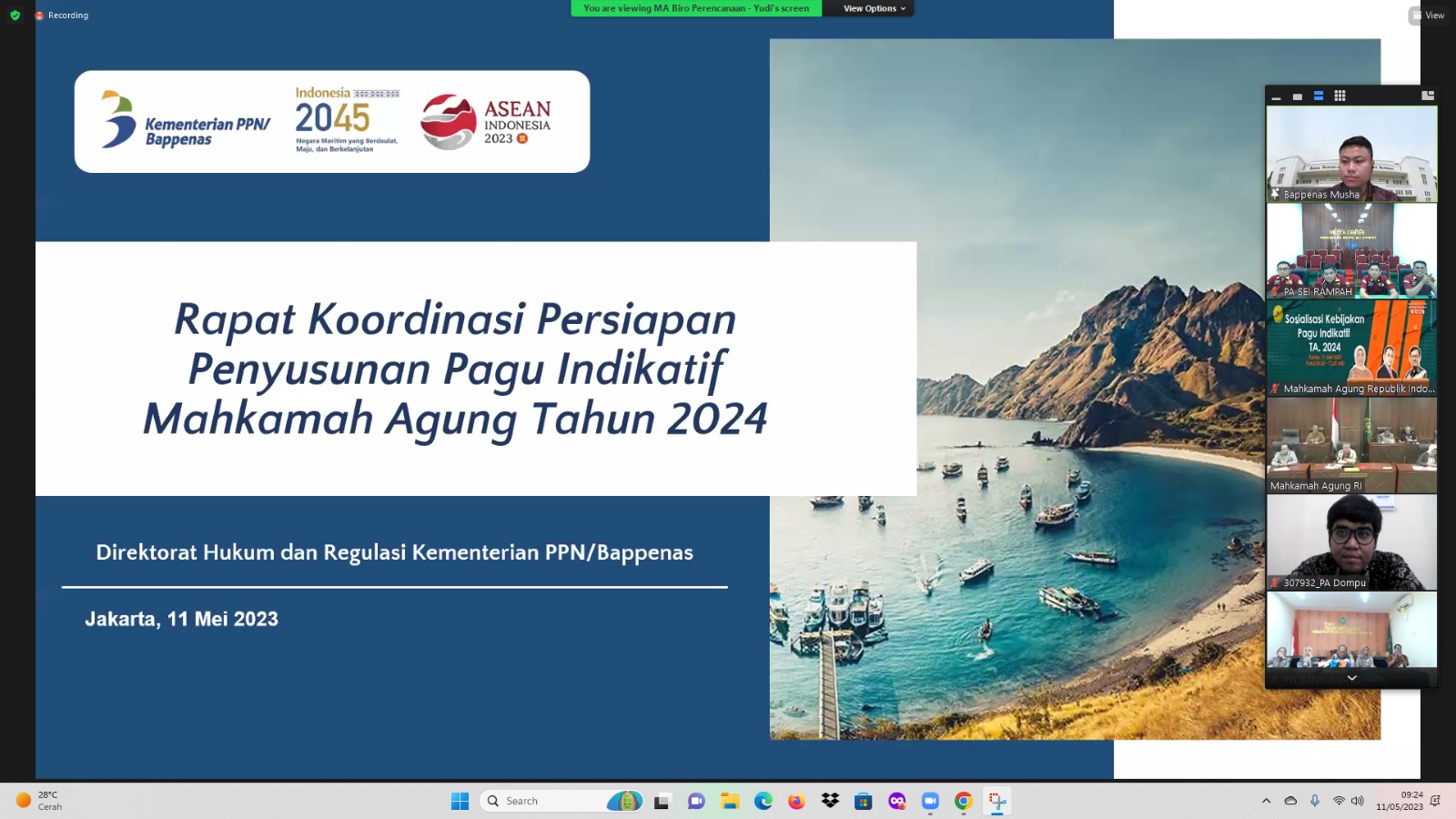Select the Bappenas Musha video thumbnail
Viewport: 1456px width, 819px height.
coord(1351,154)
